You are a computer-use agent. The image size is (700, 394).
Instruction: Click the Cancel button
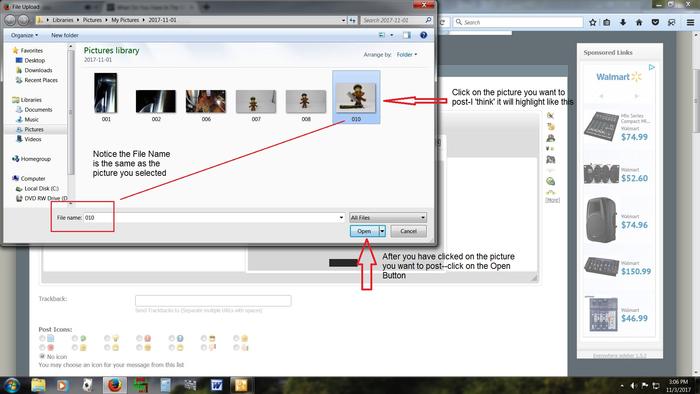coord(408,231)
